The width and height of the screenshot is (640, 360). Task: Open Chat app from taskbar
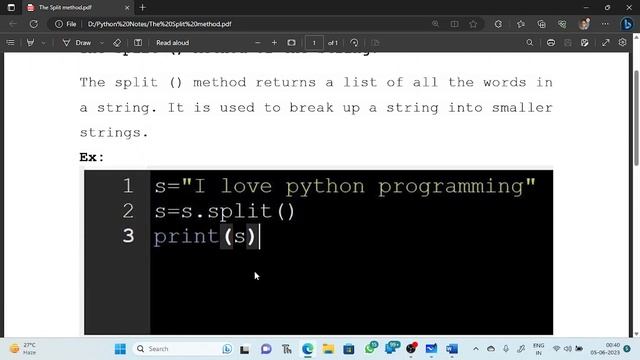[x=266, y=349]
